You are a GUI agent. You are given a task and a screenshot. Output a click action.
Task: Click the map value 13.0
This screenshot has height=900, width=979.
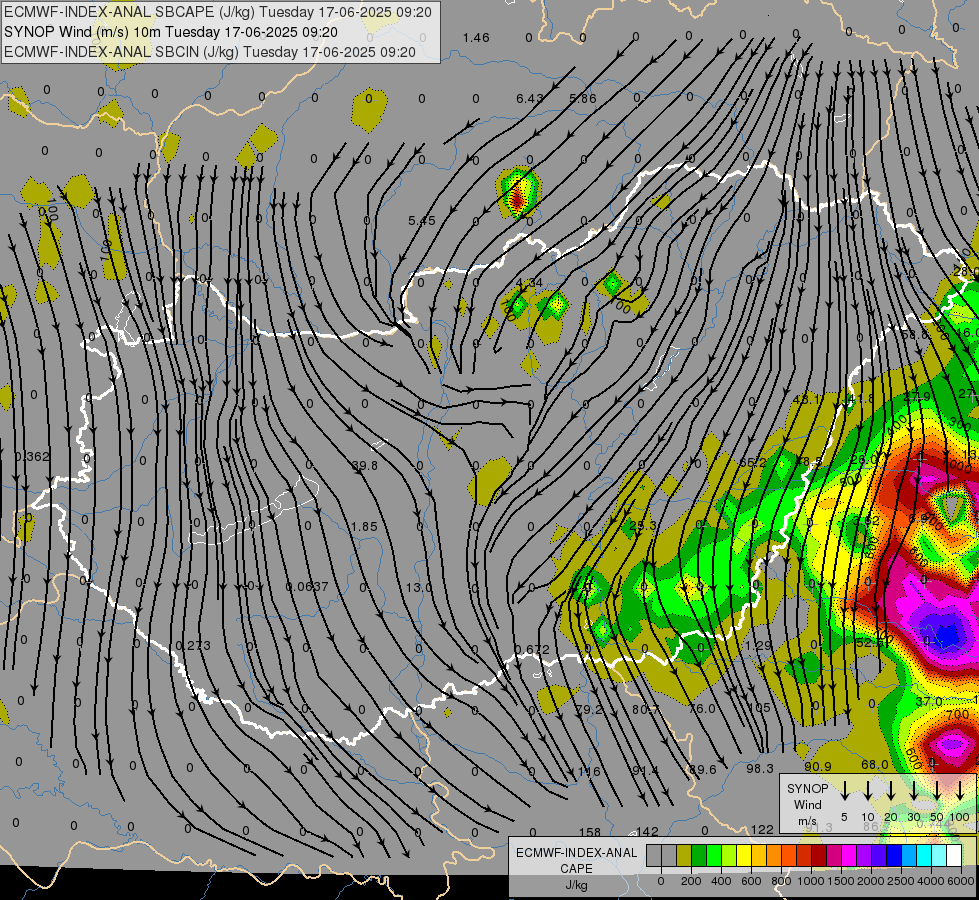pos(418,587)
